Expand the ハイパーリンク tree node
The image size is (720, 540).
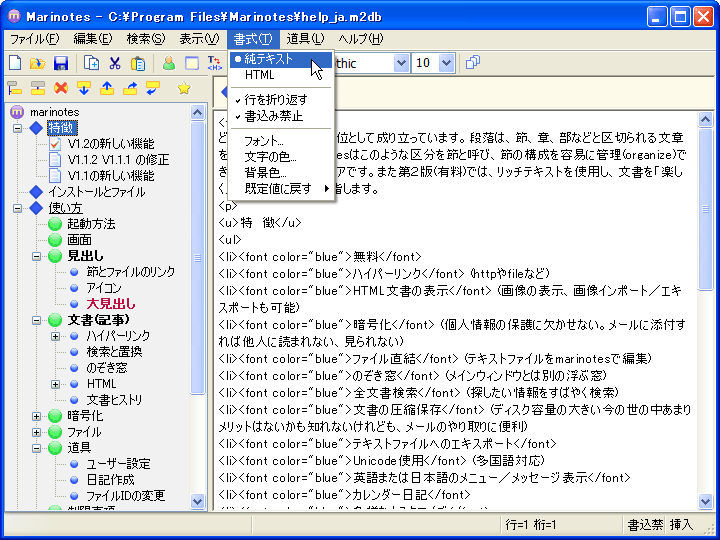tap(56, 336)
